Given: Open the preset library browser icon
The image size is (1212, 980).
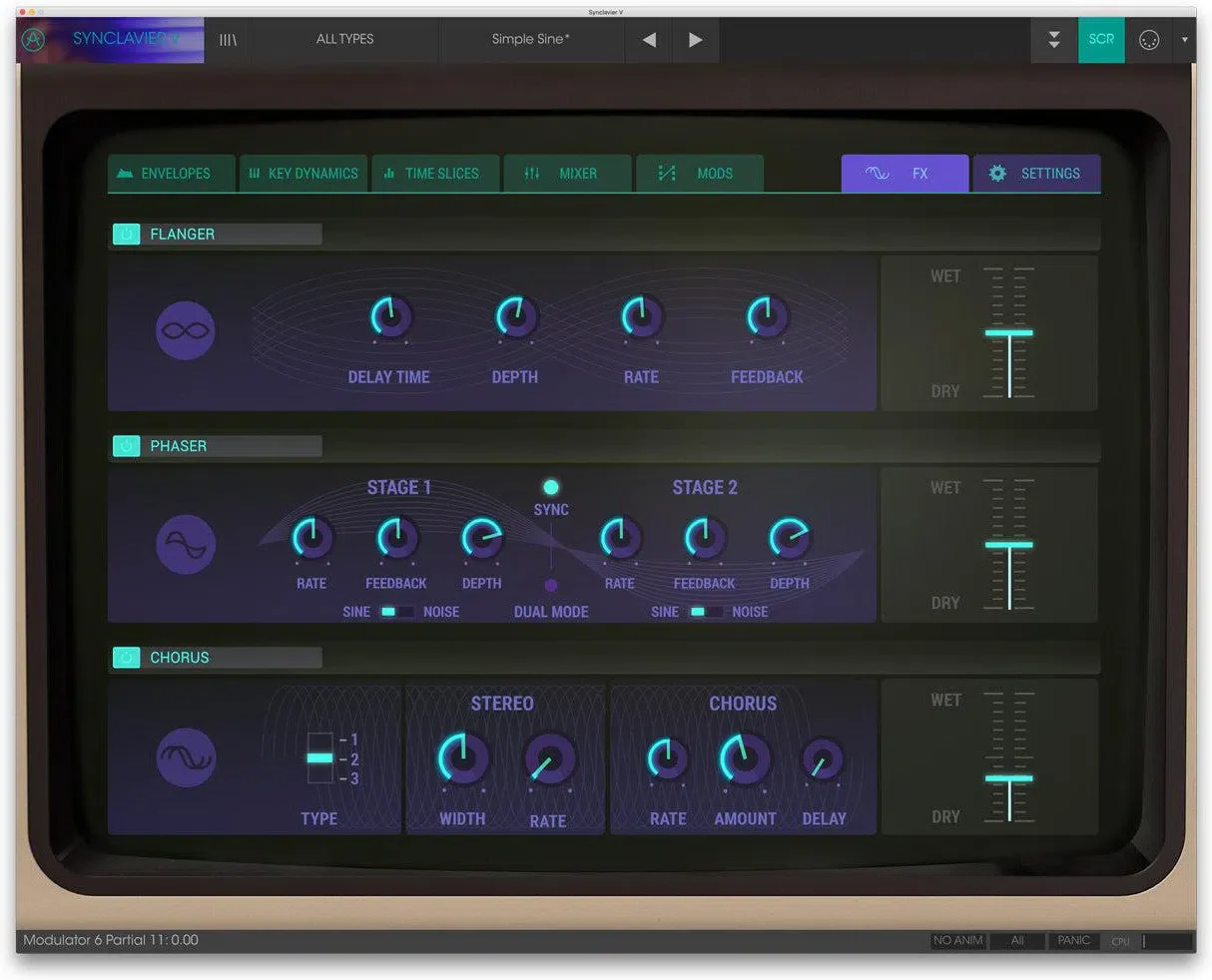Looking at the screenshot, I should click(228, 40).
